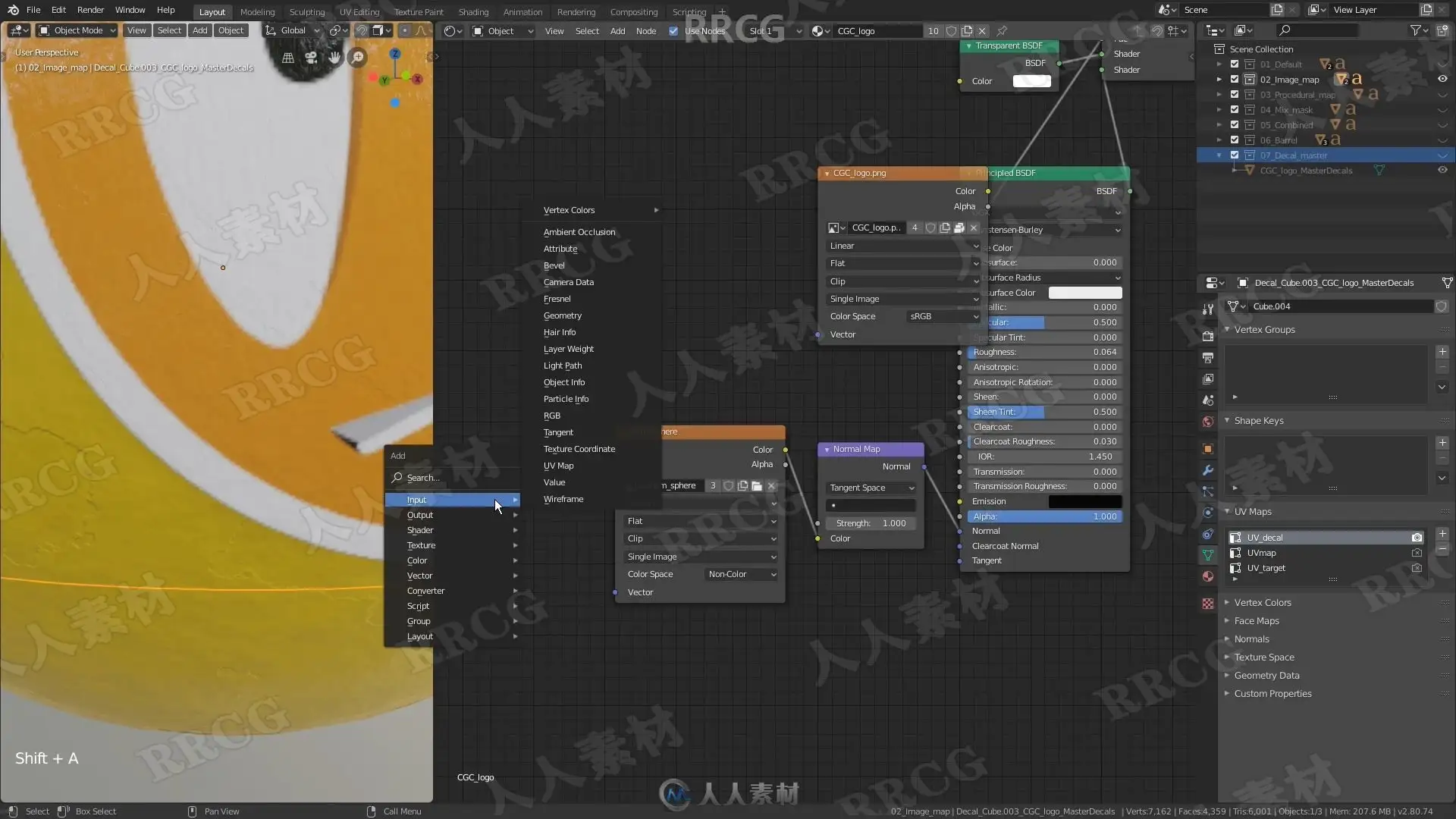This screenshot has height=819, width=1456.
Task: Open the Tangent Space dropdown
Action: 871,488
